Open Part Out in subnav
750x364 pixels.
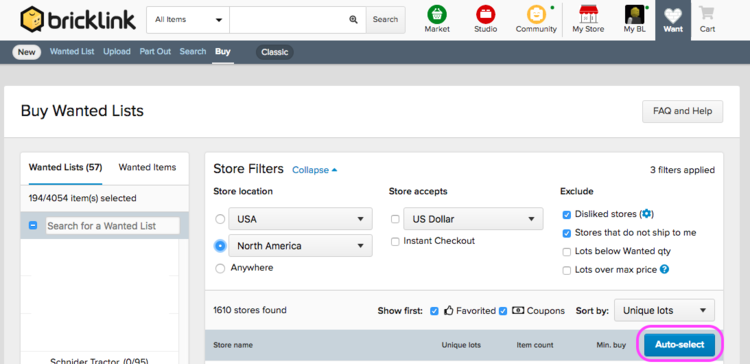155,52
